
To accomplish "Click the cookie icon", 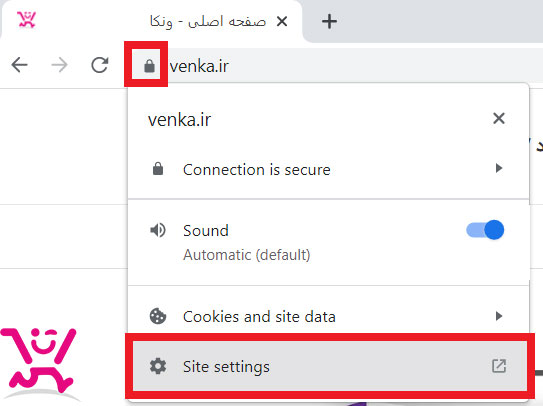I will pos(158,316).
